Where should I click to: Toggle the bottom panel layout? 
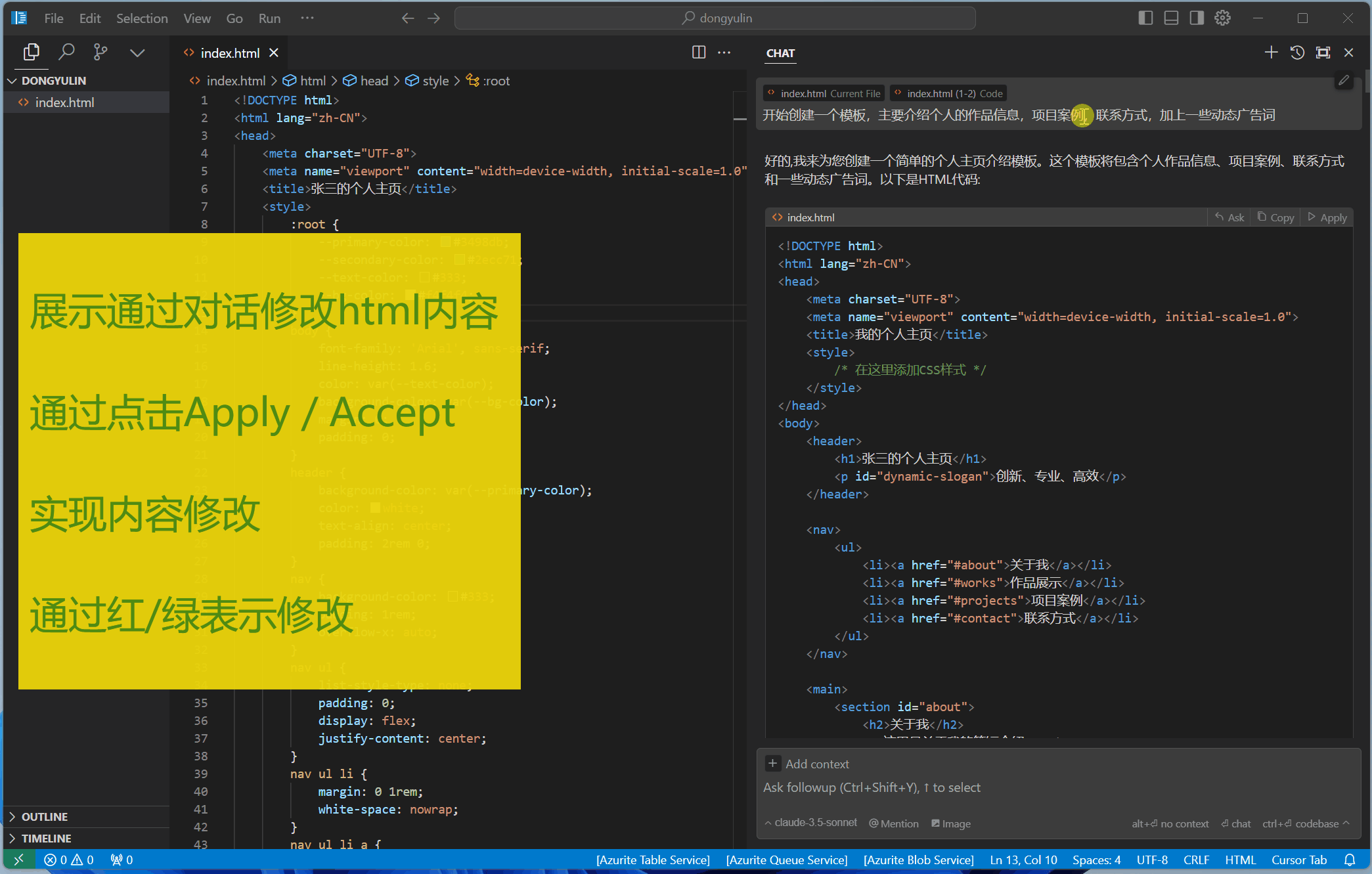(1171, 18)
